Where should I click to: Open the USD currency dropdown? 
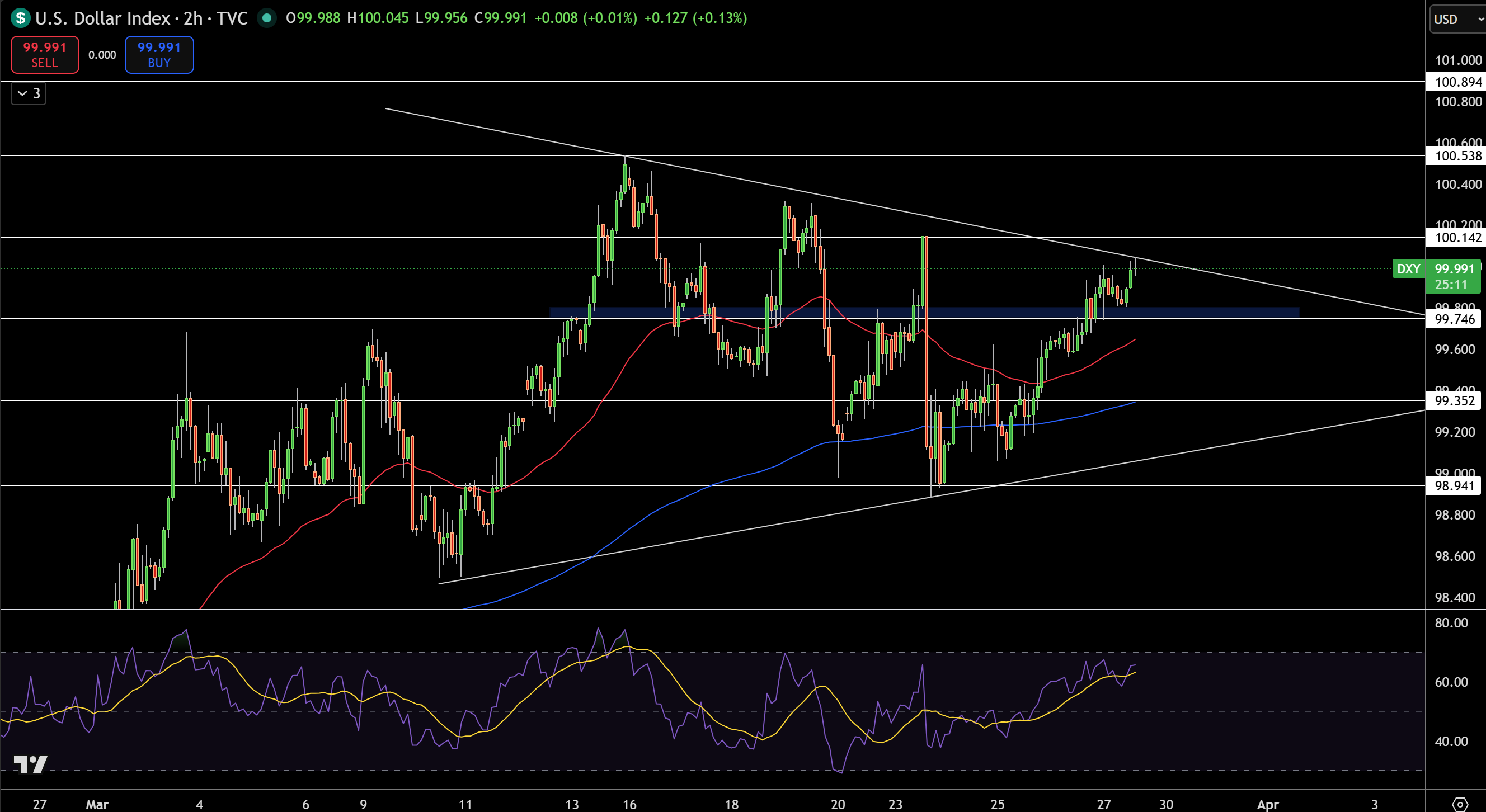pyautogui.click(x=1459, y=19)
